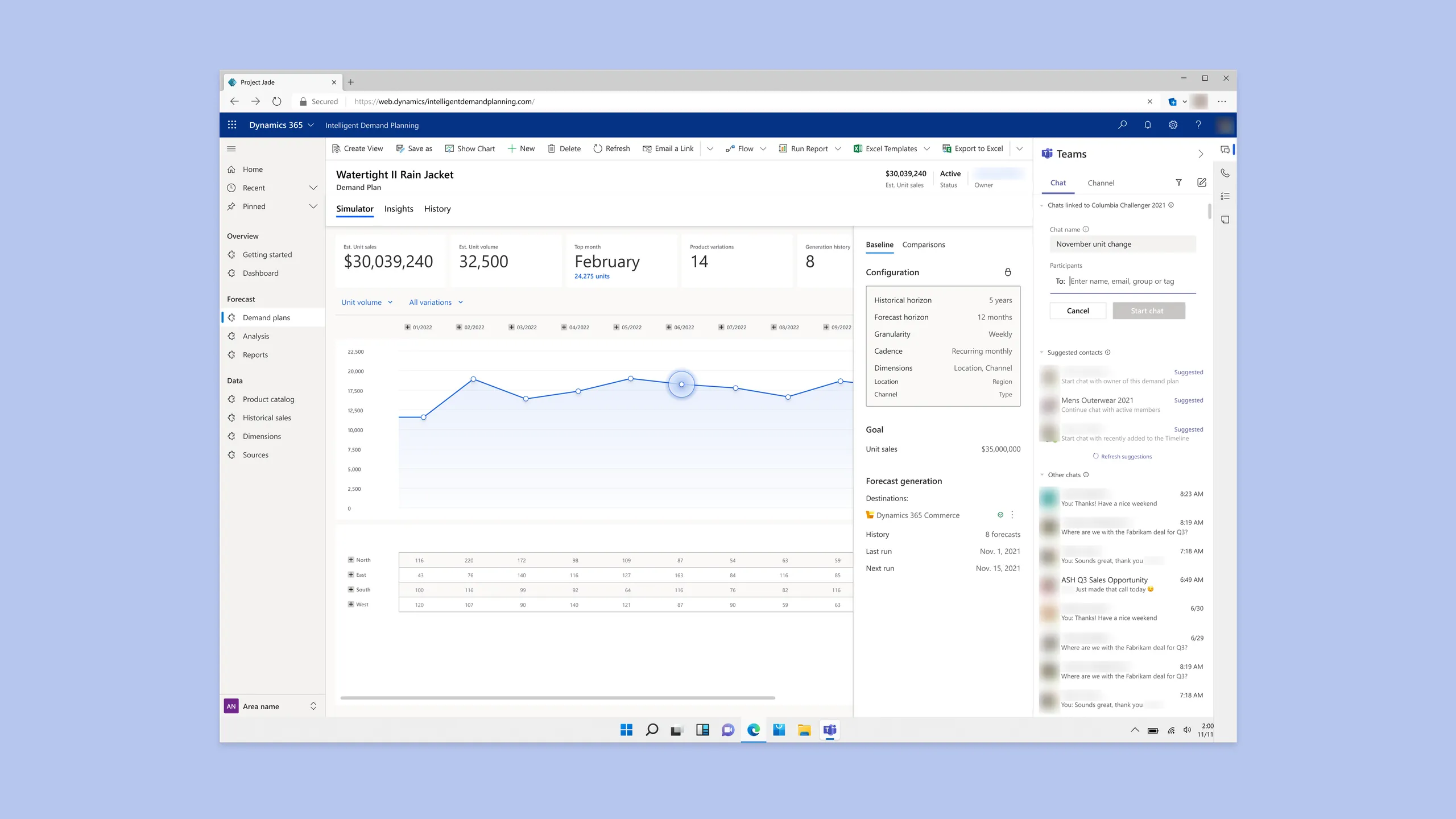The height and width of the screenshot is (819, 1456).
Task: Collapse the Other chats section
Action: click(x=1042, y=475)
